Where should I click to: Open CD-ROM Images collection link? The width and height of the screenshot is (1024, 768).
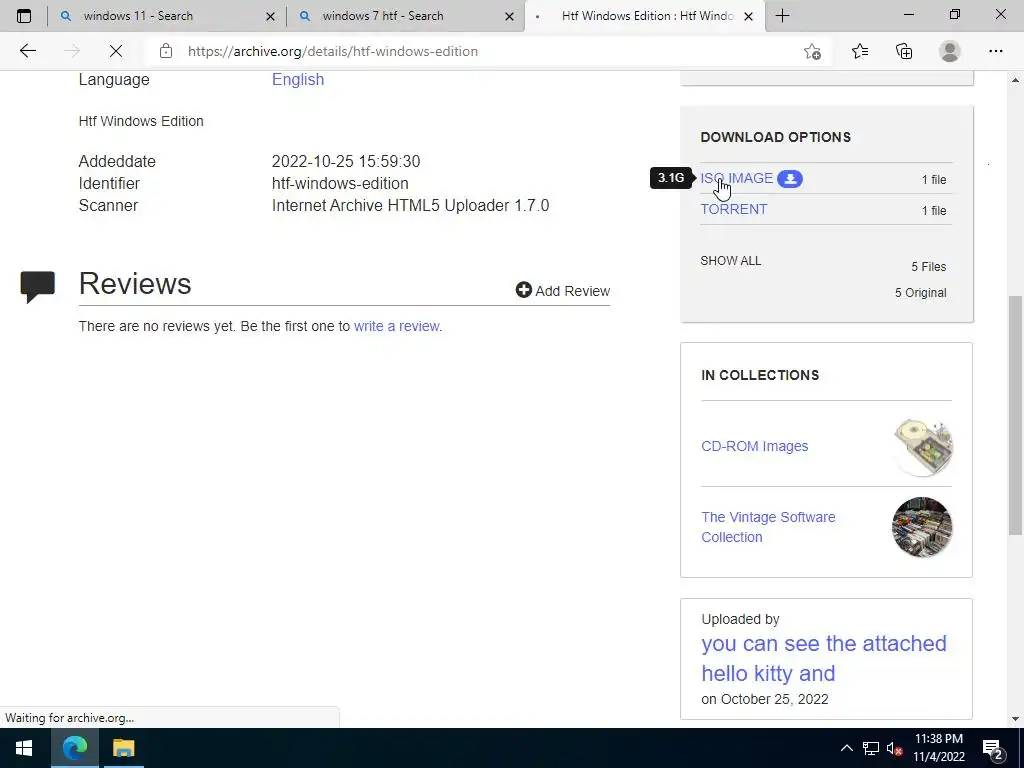[x=754, y=446]
